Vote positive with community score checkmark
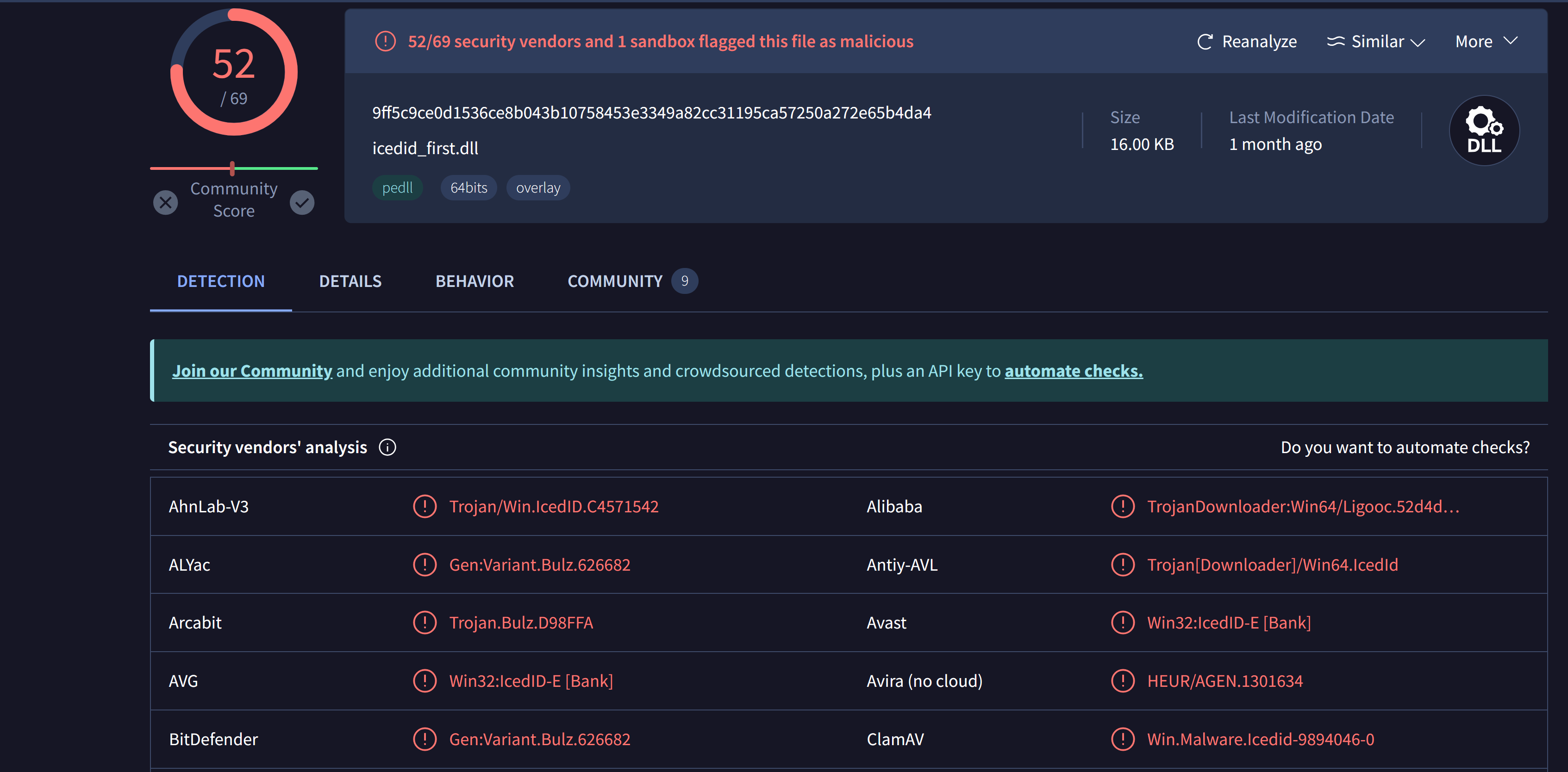 pyautogui.click(x=302, y=203)
